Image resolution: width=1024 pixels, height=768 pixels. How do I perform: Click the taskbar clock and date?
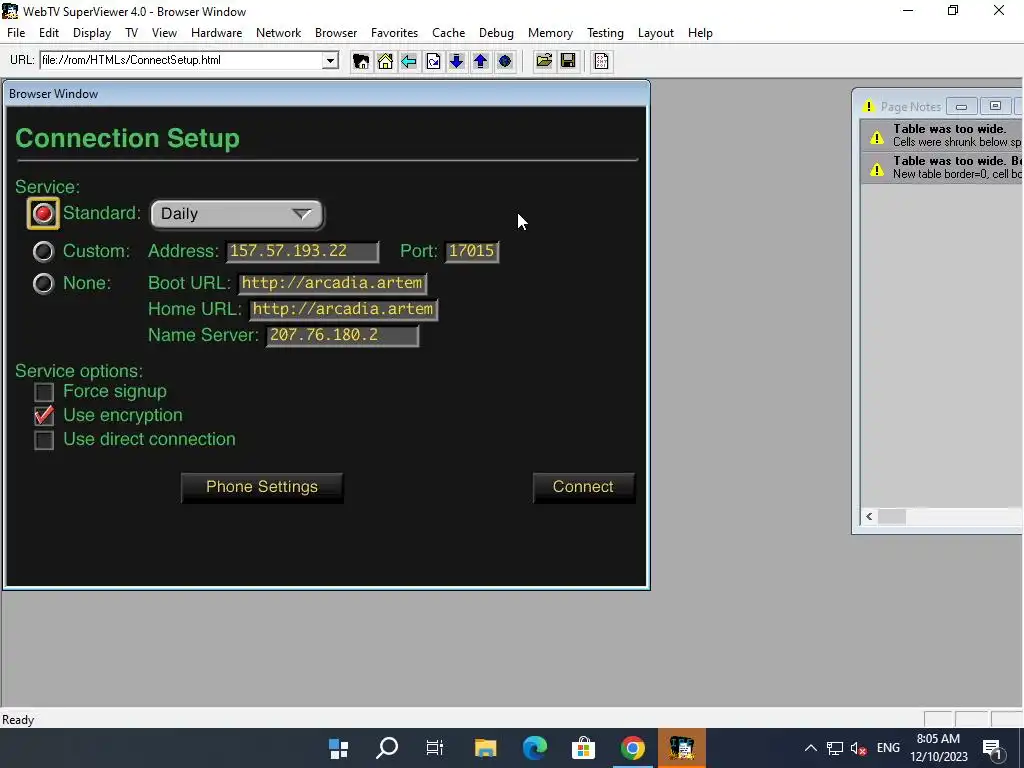(938, 748)
